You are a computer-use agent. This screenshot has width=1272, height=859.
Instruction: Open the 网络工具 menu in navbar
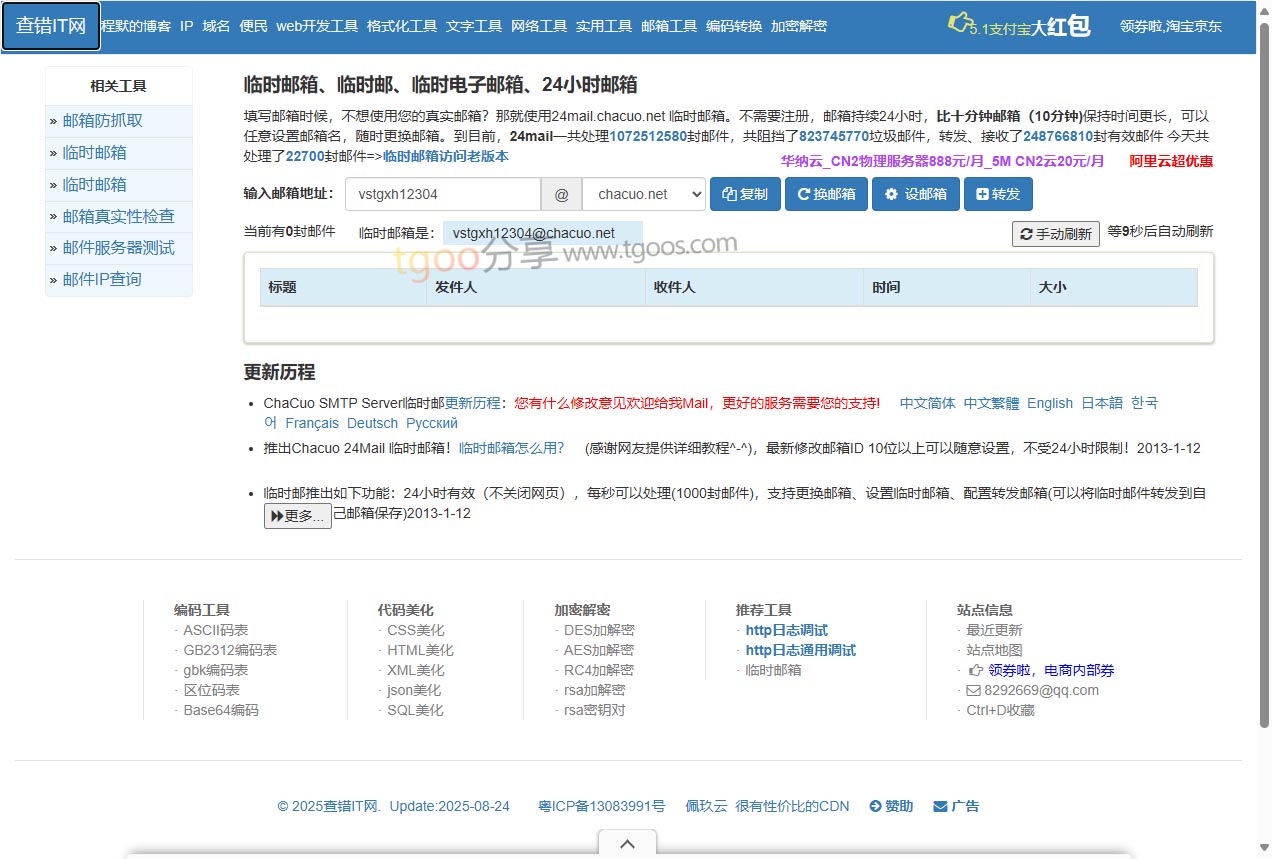[538, 26]
